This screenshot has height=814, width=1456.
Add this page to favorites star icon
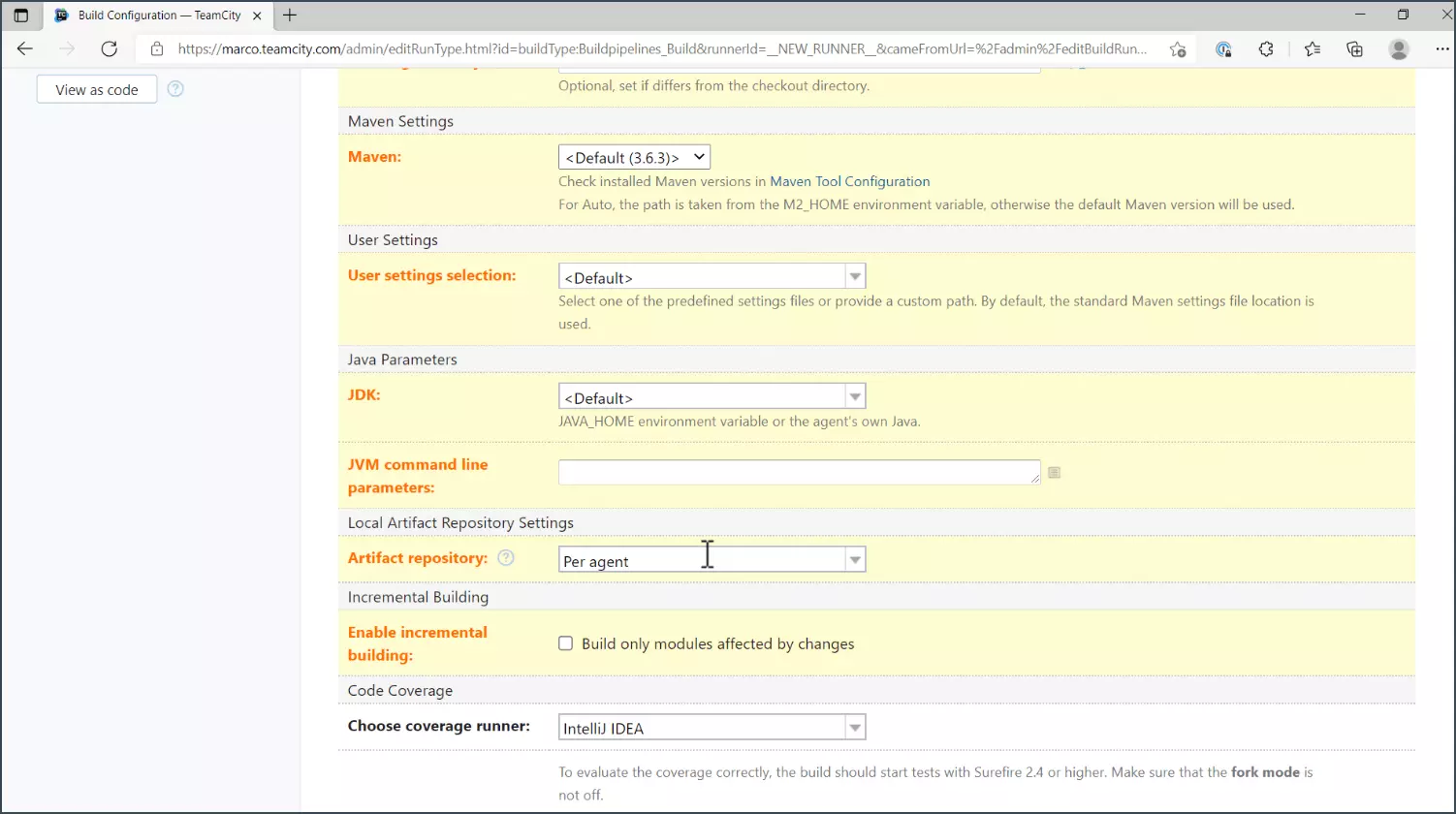pyautogui.click(x=1177, y=49)
